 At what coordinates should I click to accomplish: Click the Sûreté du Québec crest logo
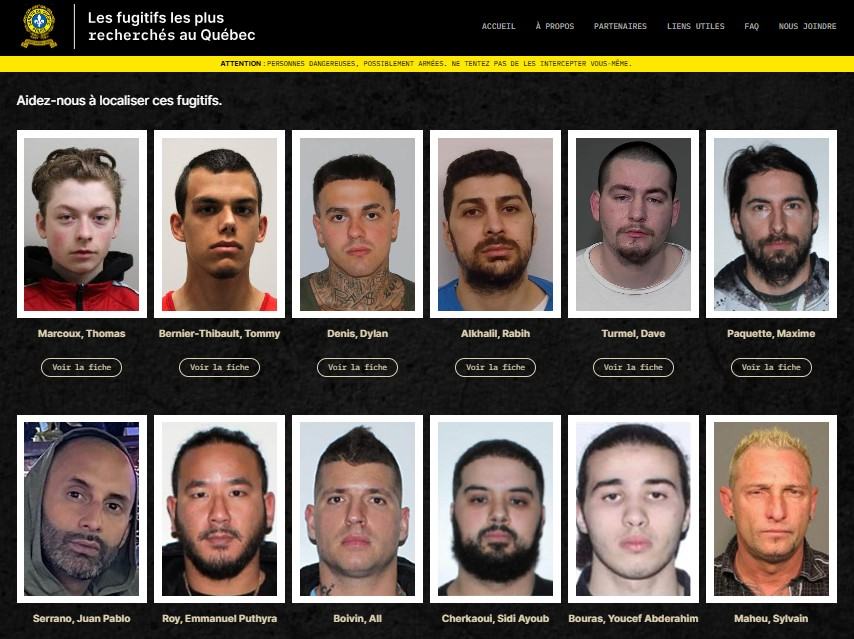[x=39, y=26]
